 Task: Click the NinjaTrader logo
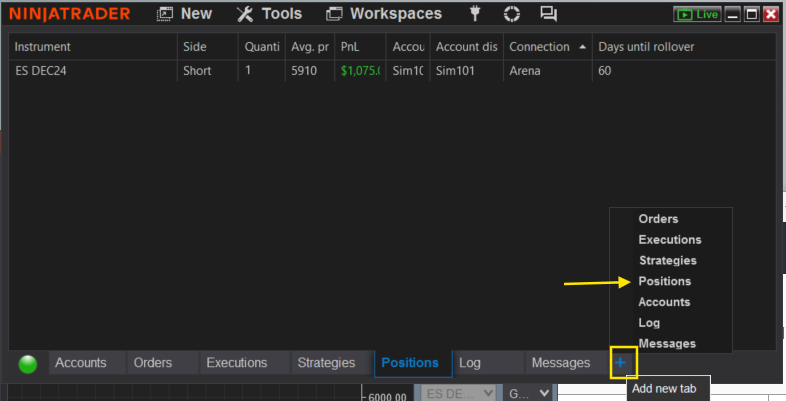pyautogui.click(x=70, y=14)
